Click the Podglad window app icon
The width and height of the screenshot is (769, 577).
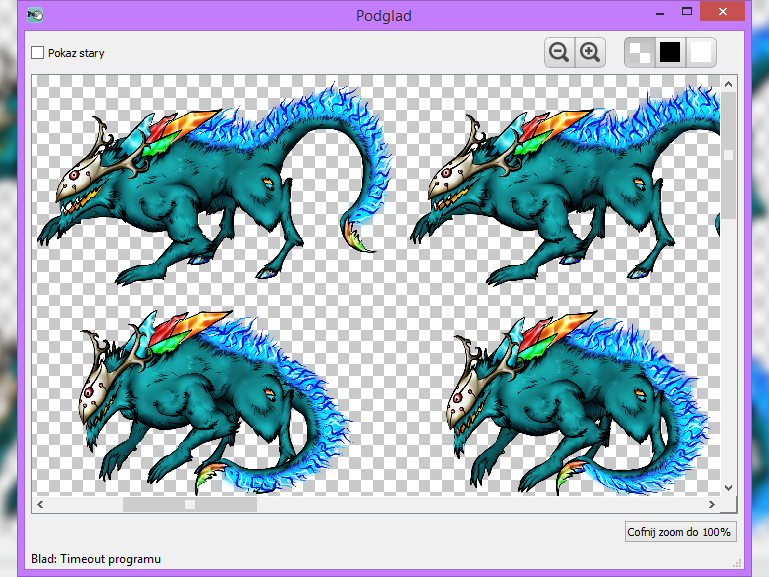tap(35, 15)
